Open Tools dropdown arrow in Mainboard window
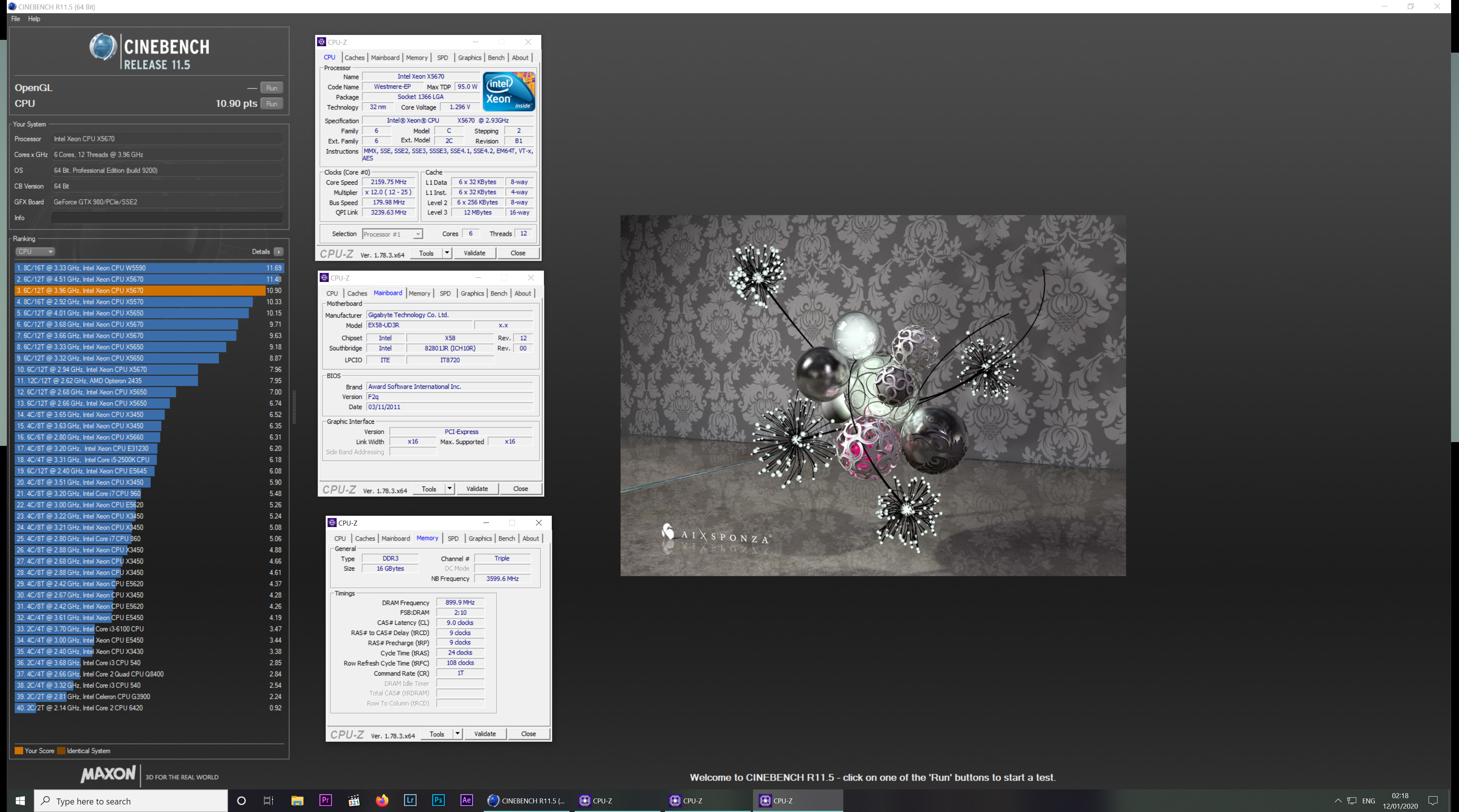 [449, 489]
